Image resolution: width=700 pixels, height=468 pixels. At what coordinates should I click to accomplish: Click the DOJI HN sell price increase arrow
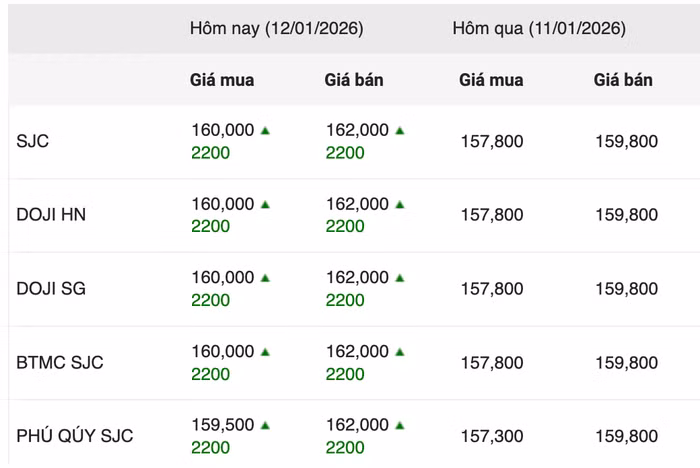pyautogui.click(x=400, y=204)
